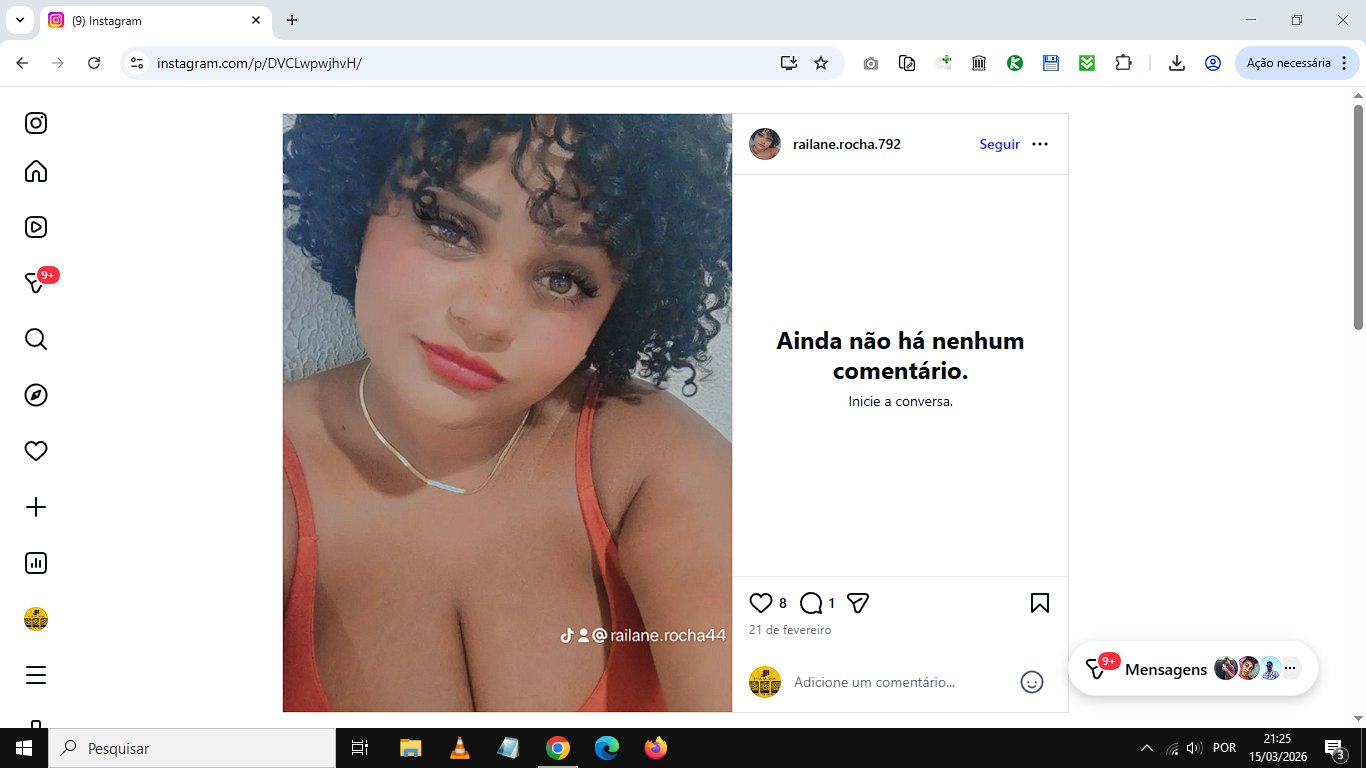This screenshot has width=1366, height=768.
Task: Click the Explore compass icon
Action: (x=36, y=395)
